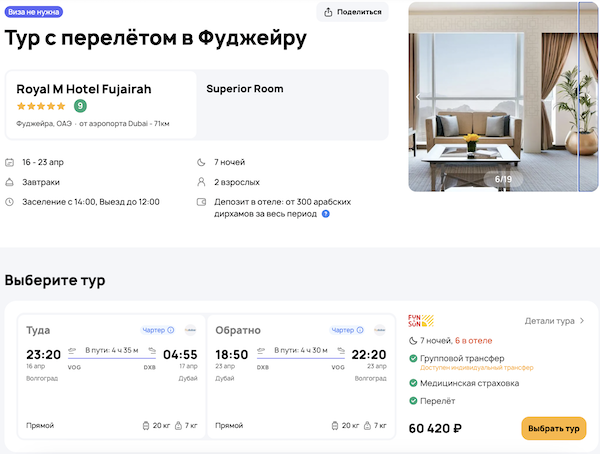Click the Поделиться share button
The height and width of the screenshot is (454, 600).
coord(353,12)
